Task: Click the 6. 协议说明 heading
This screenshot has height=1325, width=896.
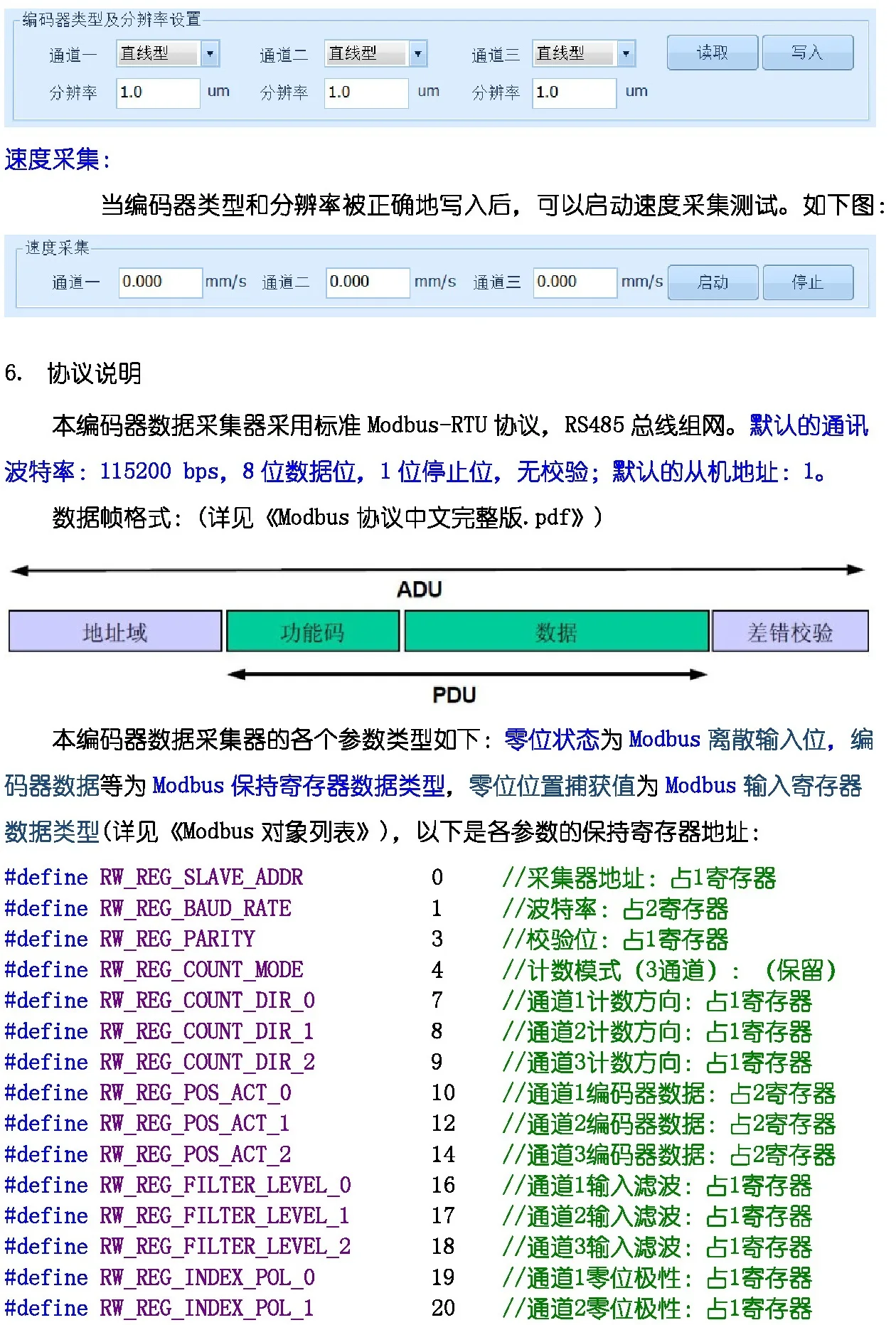Action: (x=73, y=373)
